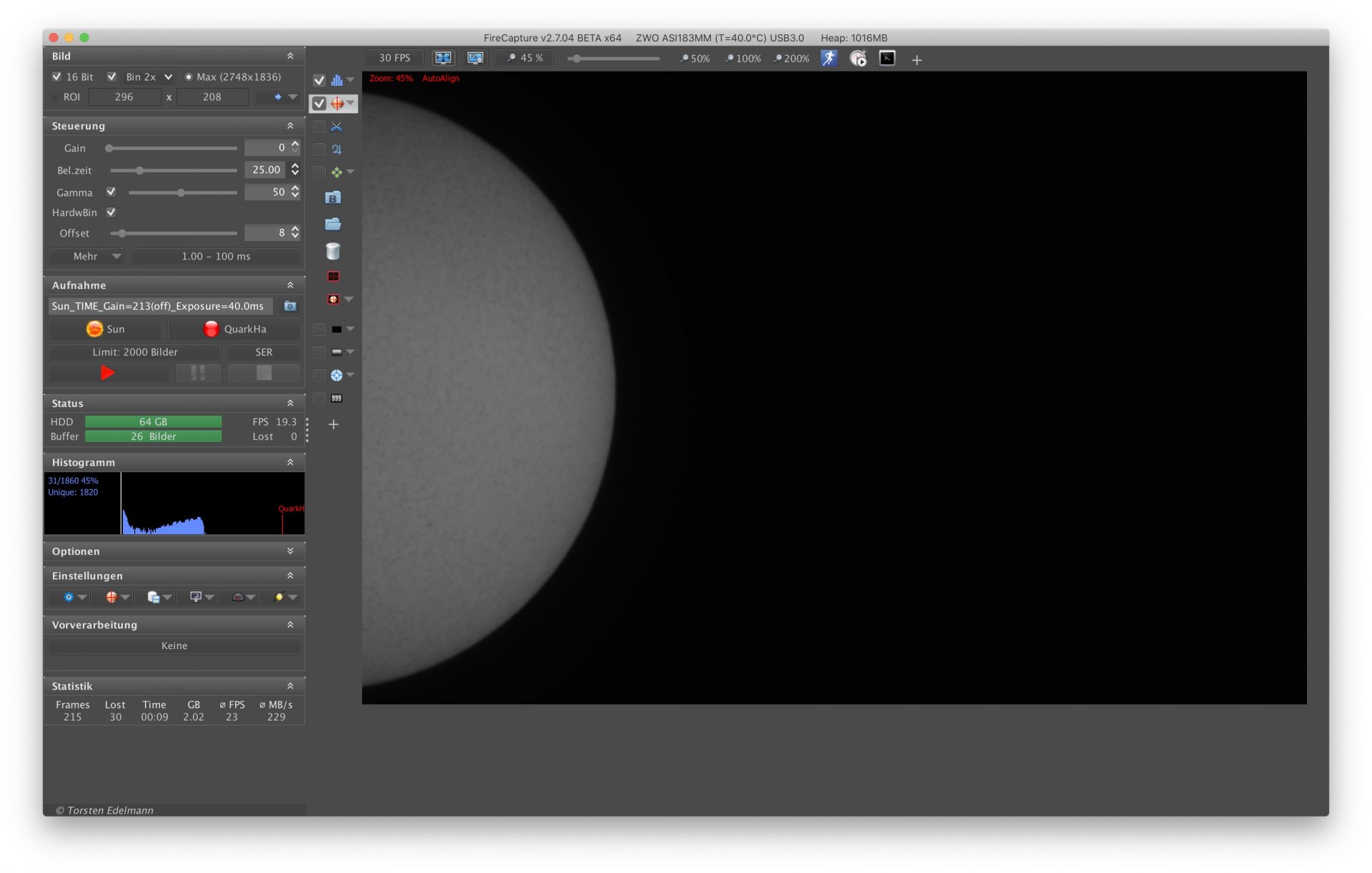1372x873 pixels.
Task: Open the Bin 2x dropdown
Action: point(149,77)
